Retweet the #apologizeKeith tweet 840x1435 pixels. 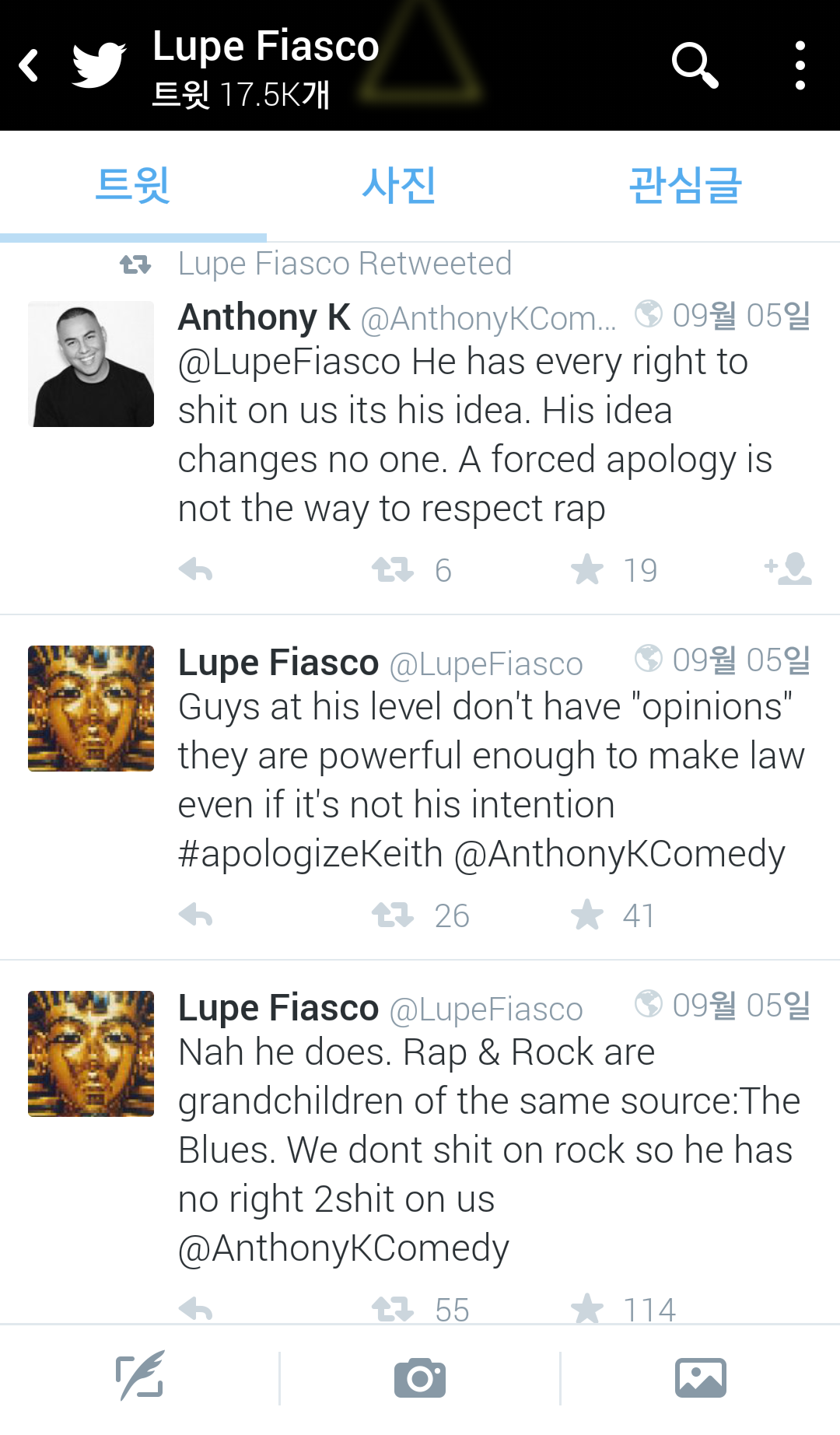click(x=393, y=915)
